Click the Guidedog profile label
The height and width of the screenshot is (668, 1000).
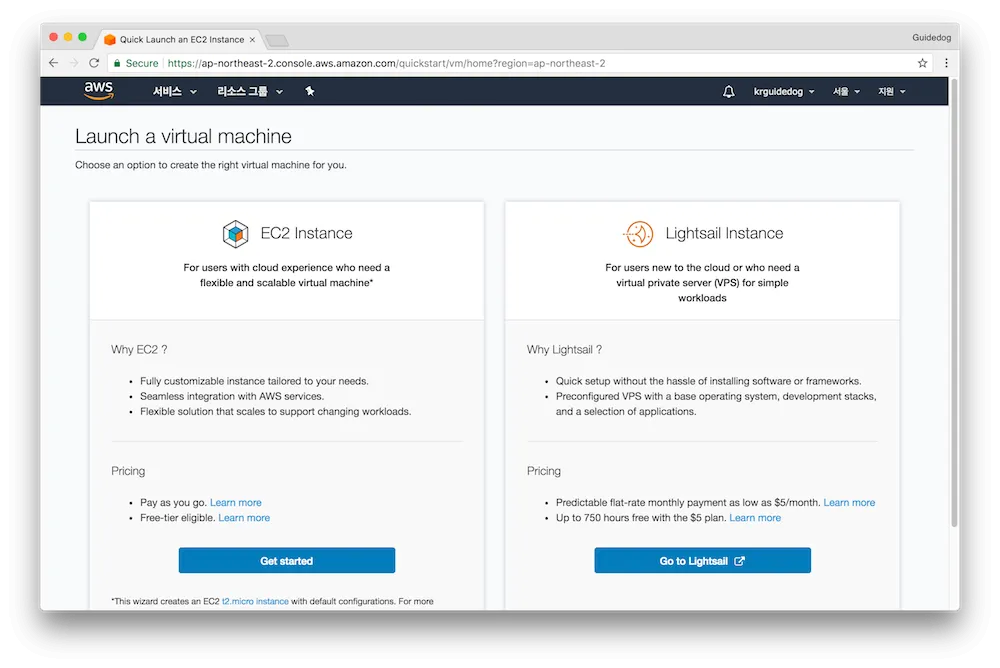[x=931, y=38]
